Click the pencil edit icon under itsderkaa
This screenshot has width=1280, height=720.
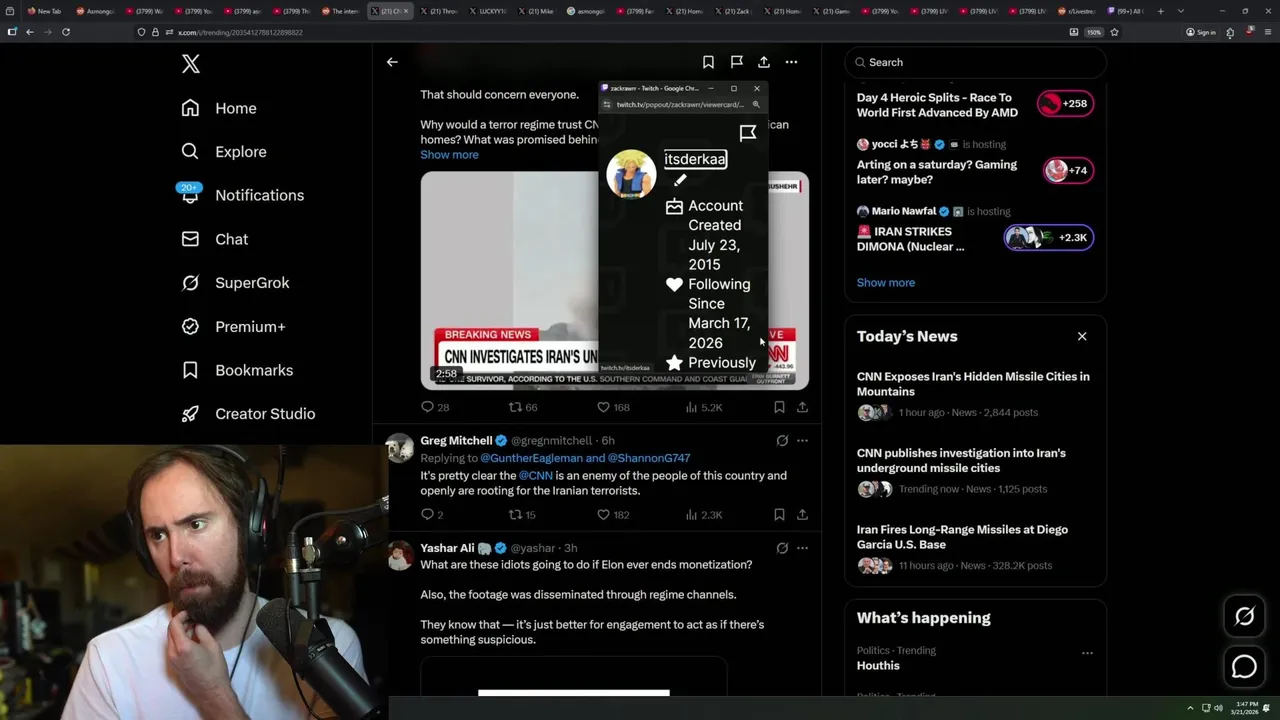tap(680, 181)
